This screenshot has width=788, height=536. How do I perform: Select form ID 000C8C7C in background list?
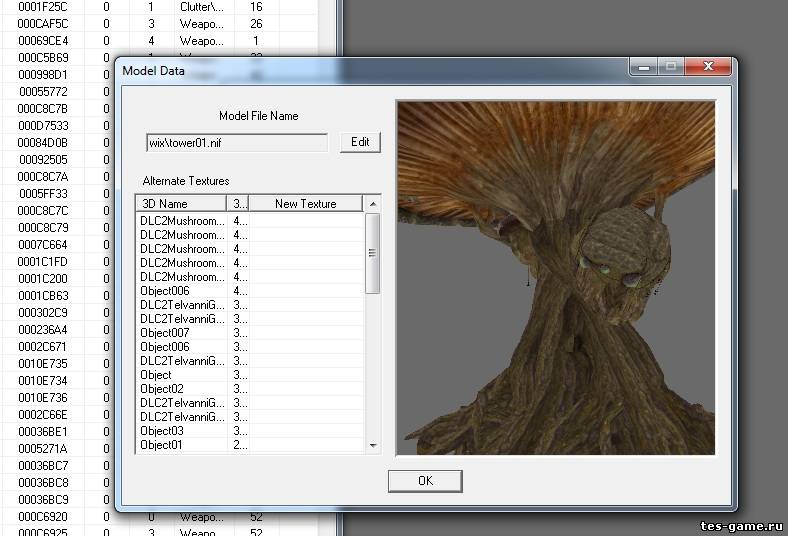[x=42, y=211]
